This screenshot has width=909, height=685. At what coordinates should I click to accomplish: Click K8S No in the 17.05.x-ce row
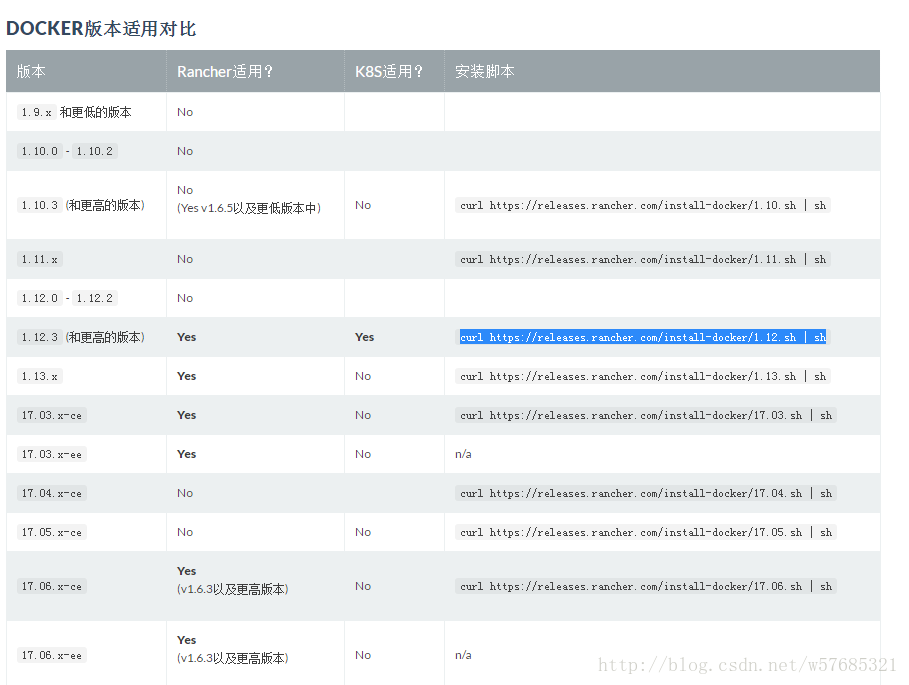pos(363,532)
